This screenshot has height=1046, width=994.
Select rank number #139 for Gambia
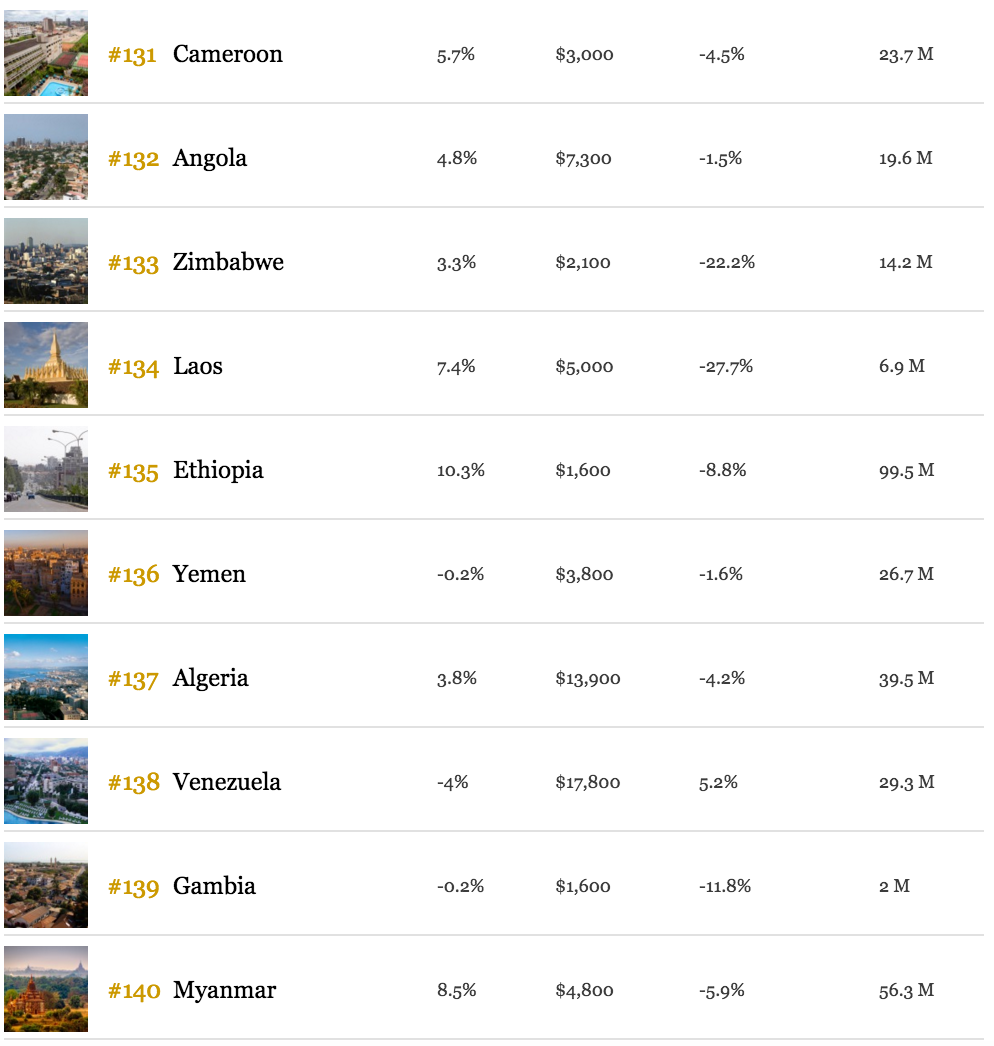[x=133, y=888]
